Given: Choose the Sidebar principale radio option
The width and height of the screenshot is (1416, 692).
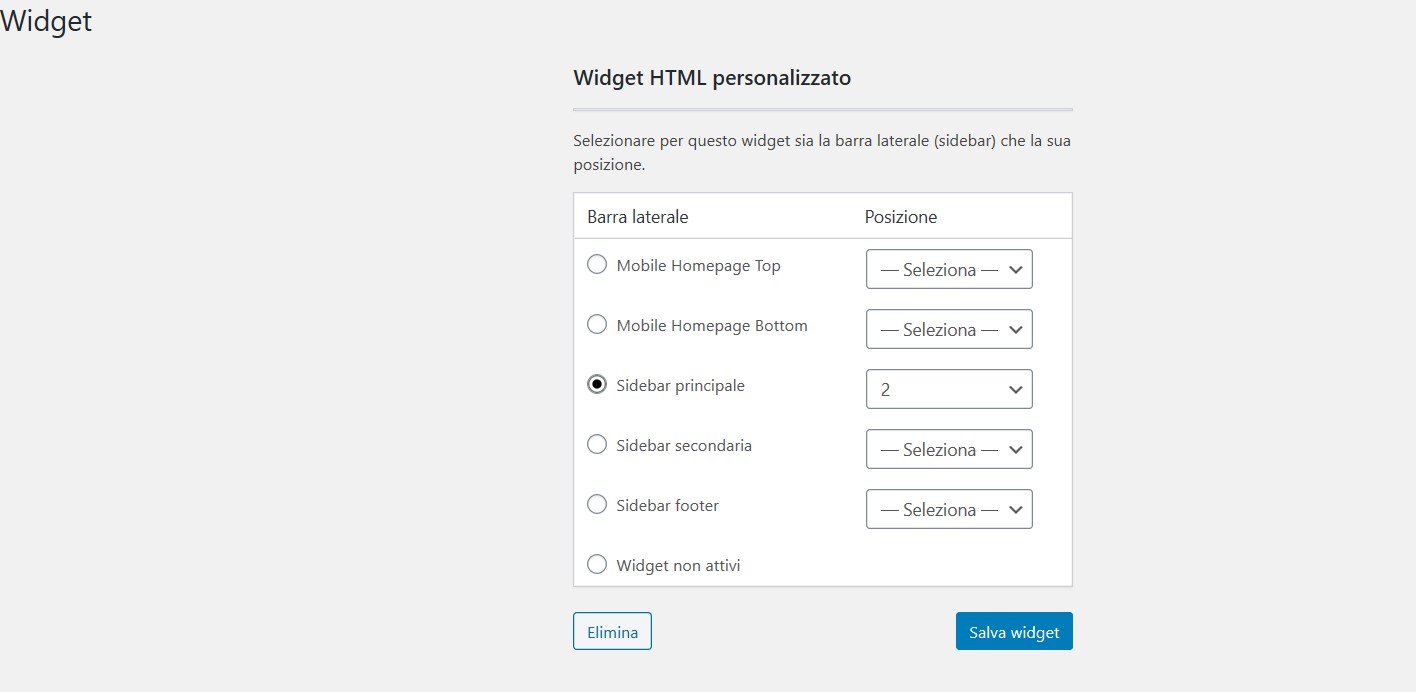Looking at the screenshot, I should coord(597,385).
